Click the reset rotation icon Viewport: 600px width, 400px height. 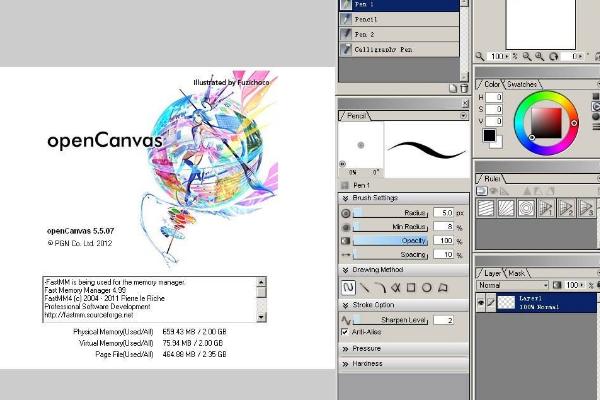pyautogui.click(x=553, y=57)
